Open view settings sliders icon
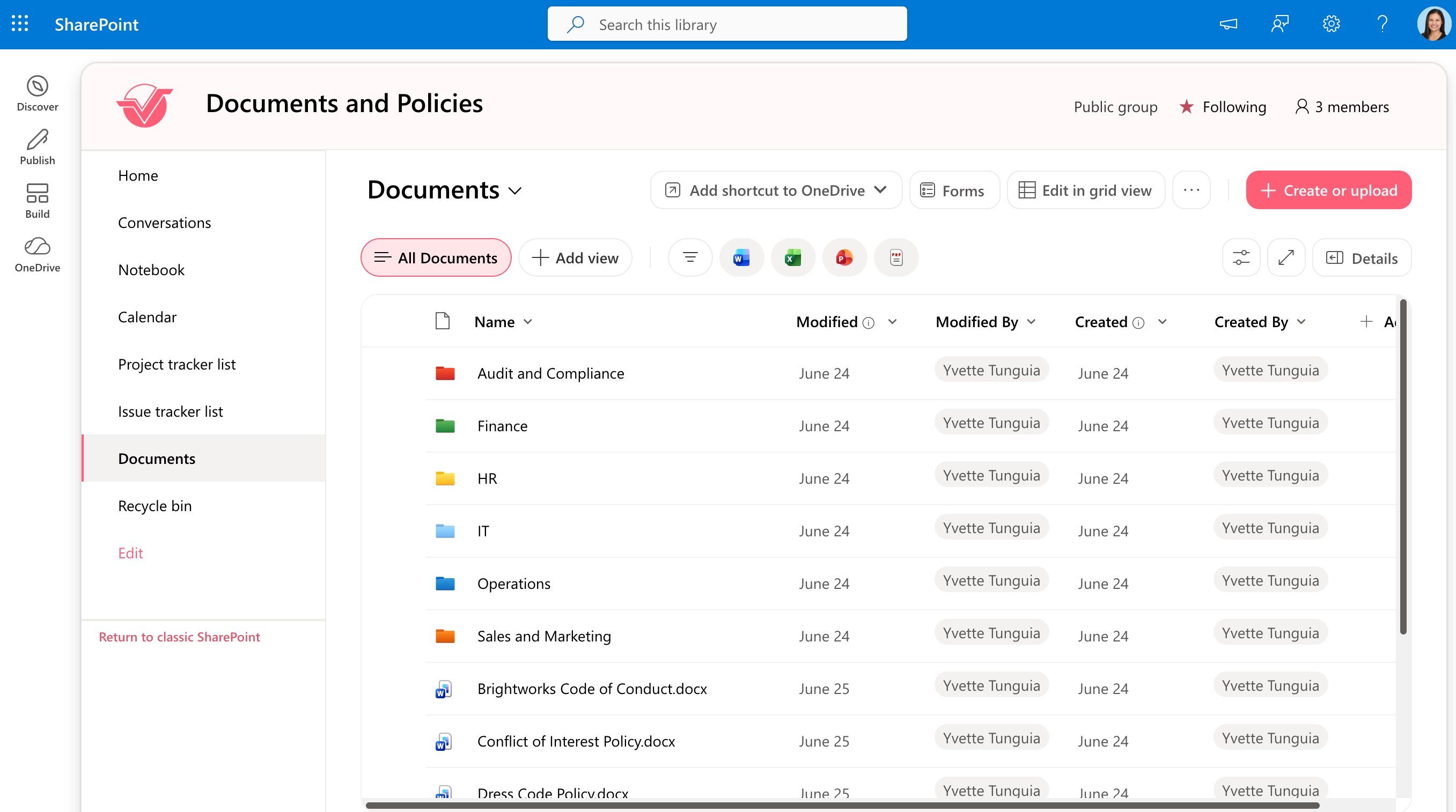Screen dimensions: 1456x812 1241,257
